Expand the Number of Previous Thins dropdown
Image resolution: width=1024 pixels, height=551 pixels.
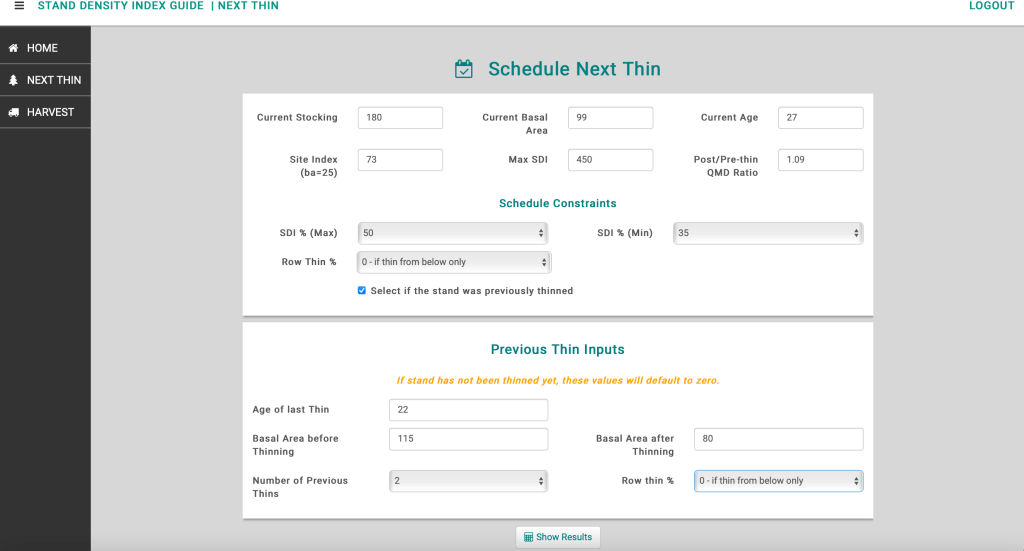(x=468, y=481)
